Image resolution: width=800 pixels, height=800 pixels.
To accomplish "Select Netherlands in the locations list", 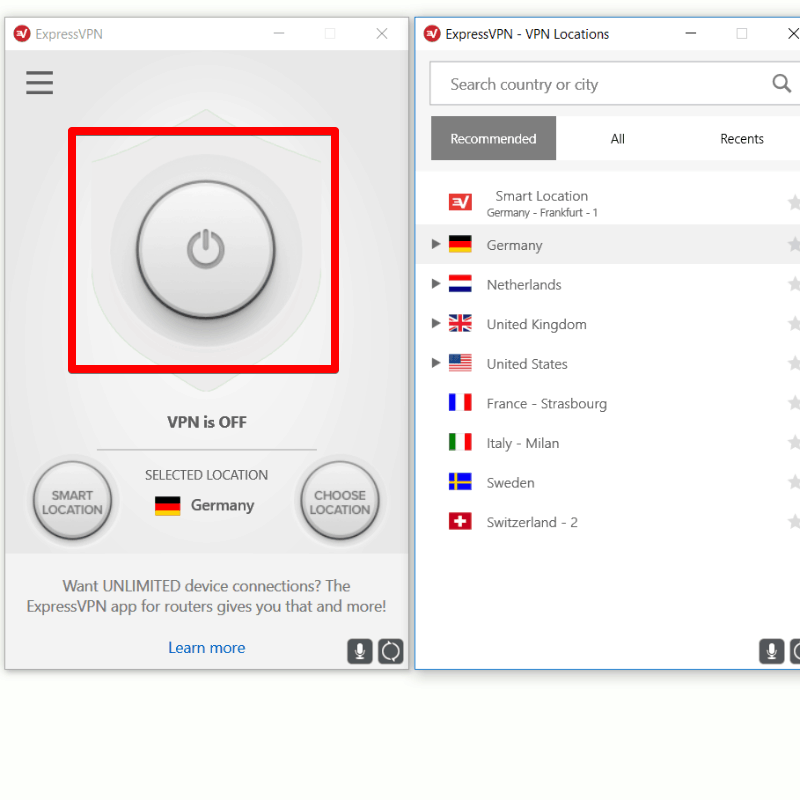I will (x=608, y=284).
